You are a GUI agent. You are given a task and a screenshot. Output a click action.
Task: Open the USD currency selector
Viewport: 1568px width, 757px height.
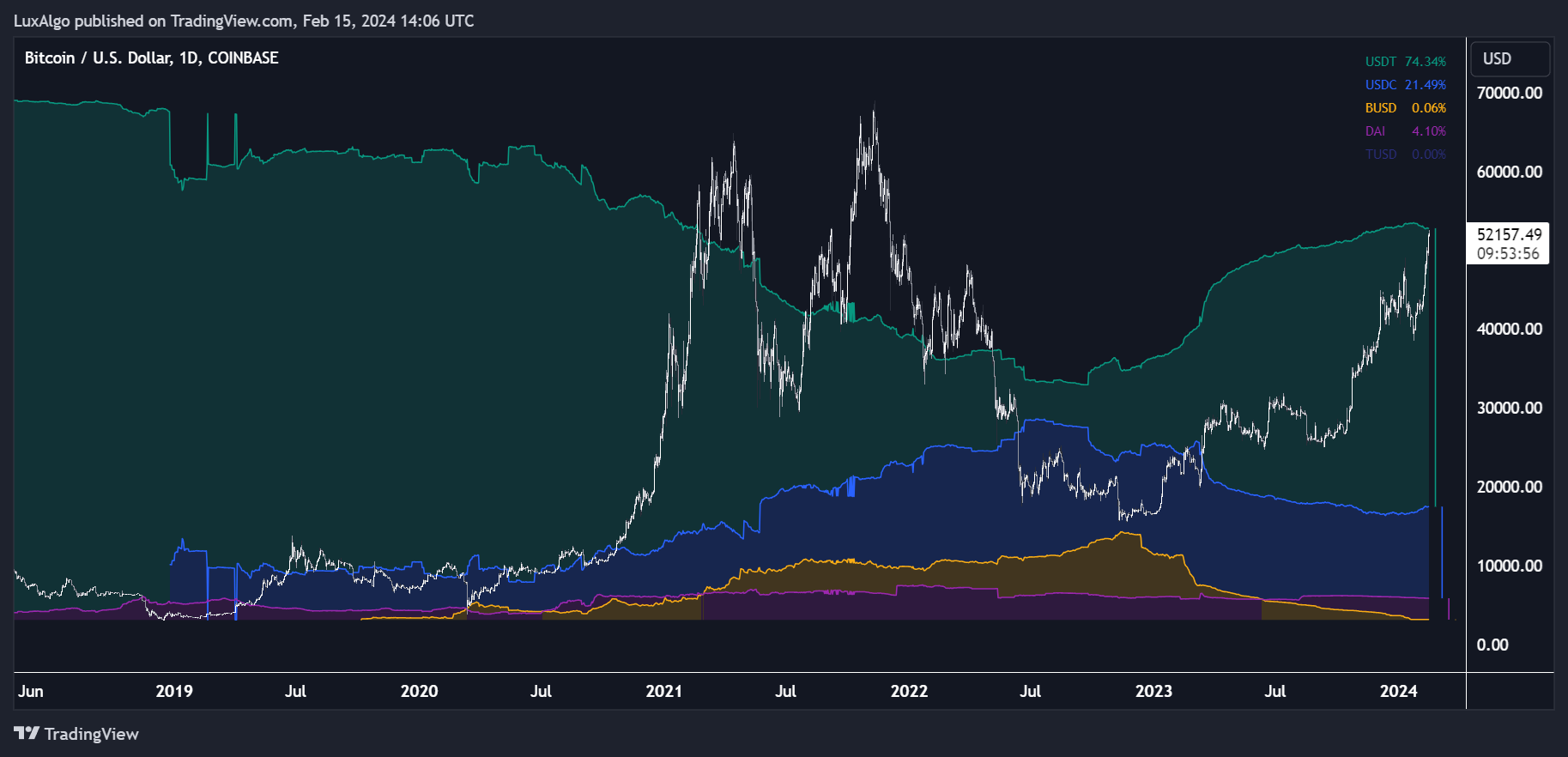pyautogui.click(x=1510, y=59)
